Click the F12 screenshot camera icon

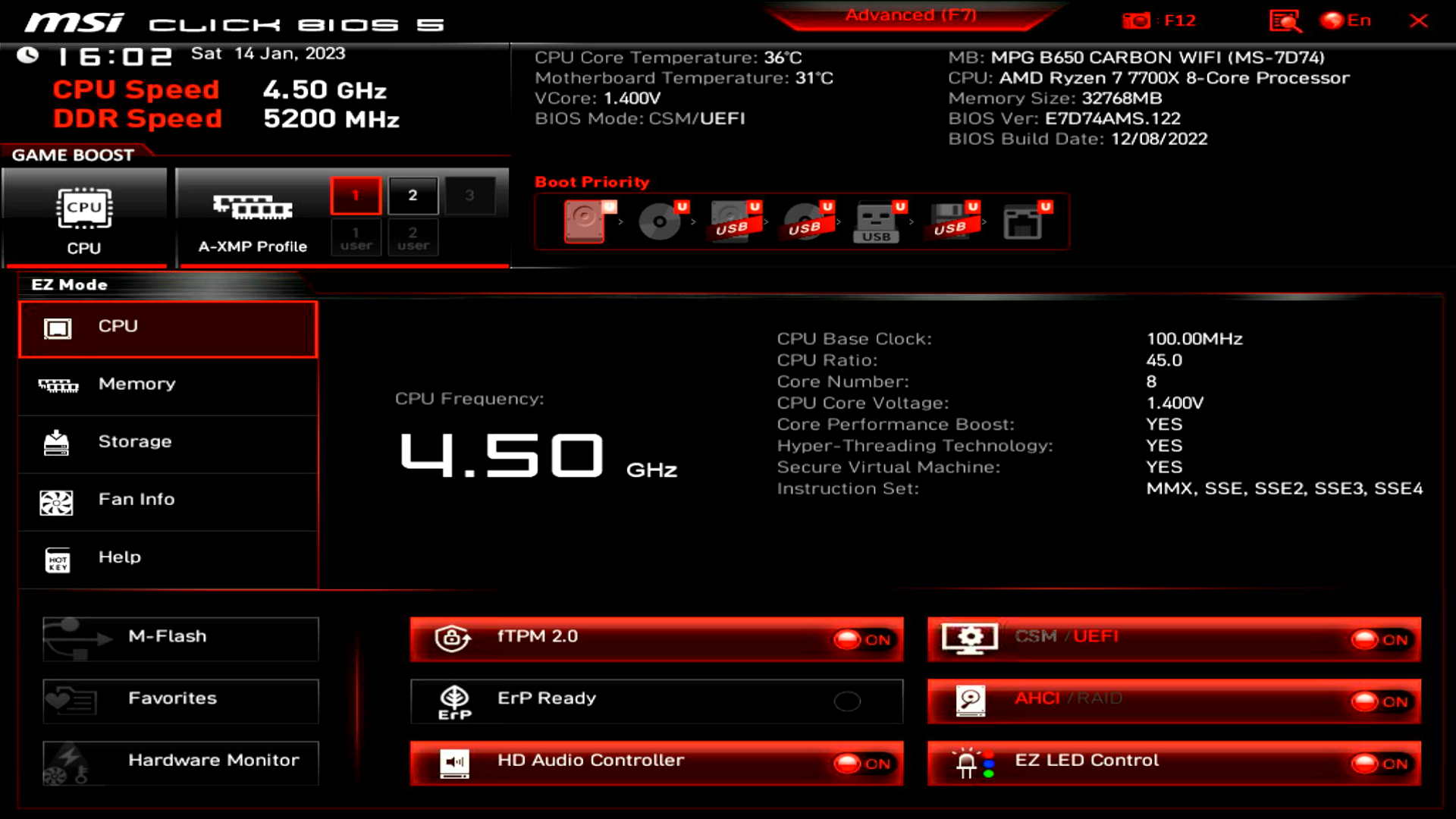[1136, 20]
